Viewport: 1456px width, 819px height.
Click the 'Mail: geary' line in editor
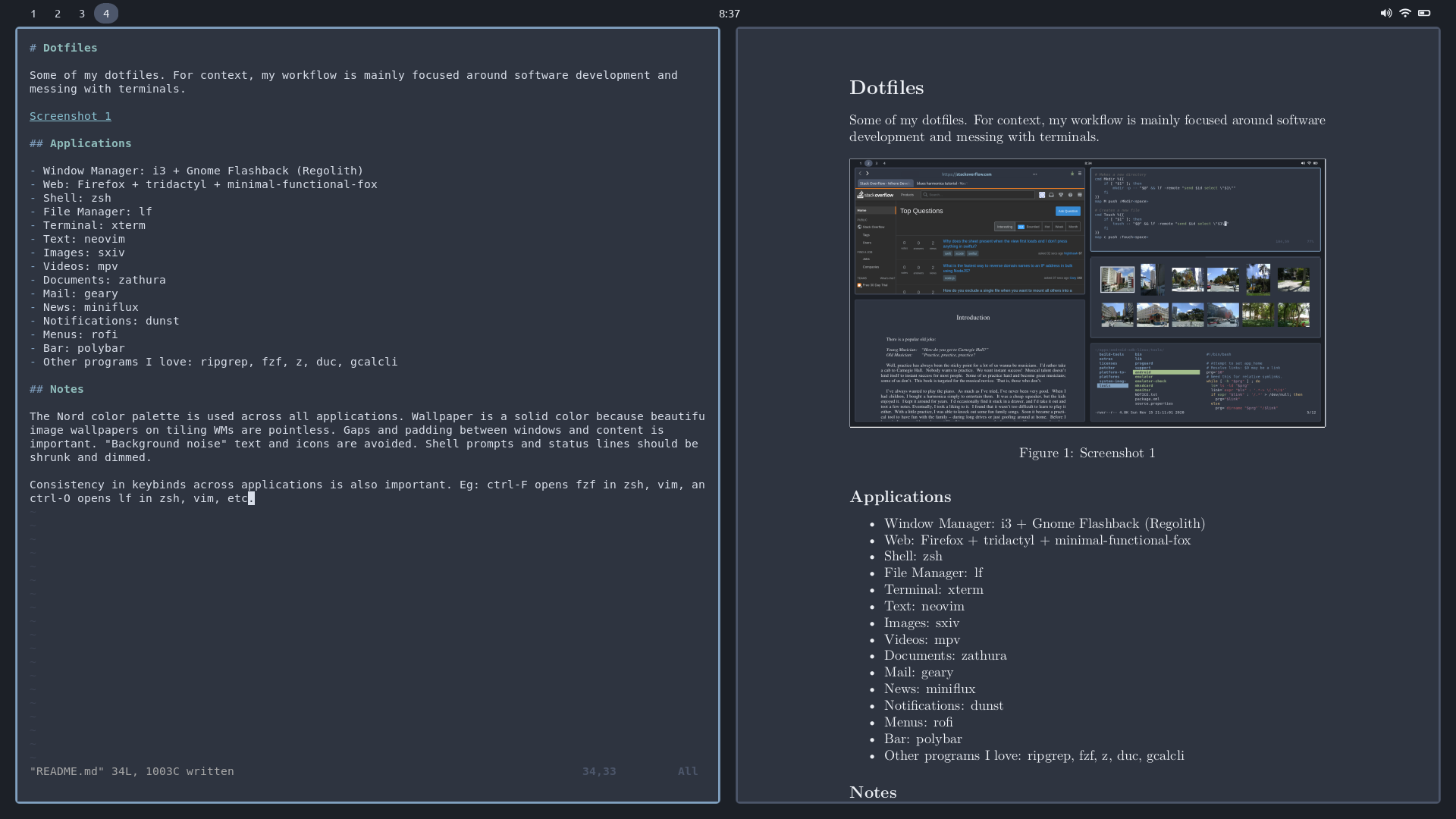74,293
